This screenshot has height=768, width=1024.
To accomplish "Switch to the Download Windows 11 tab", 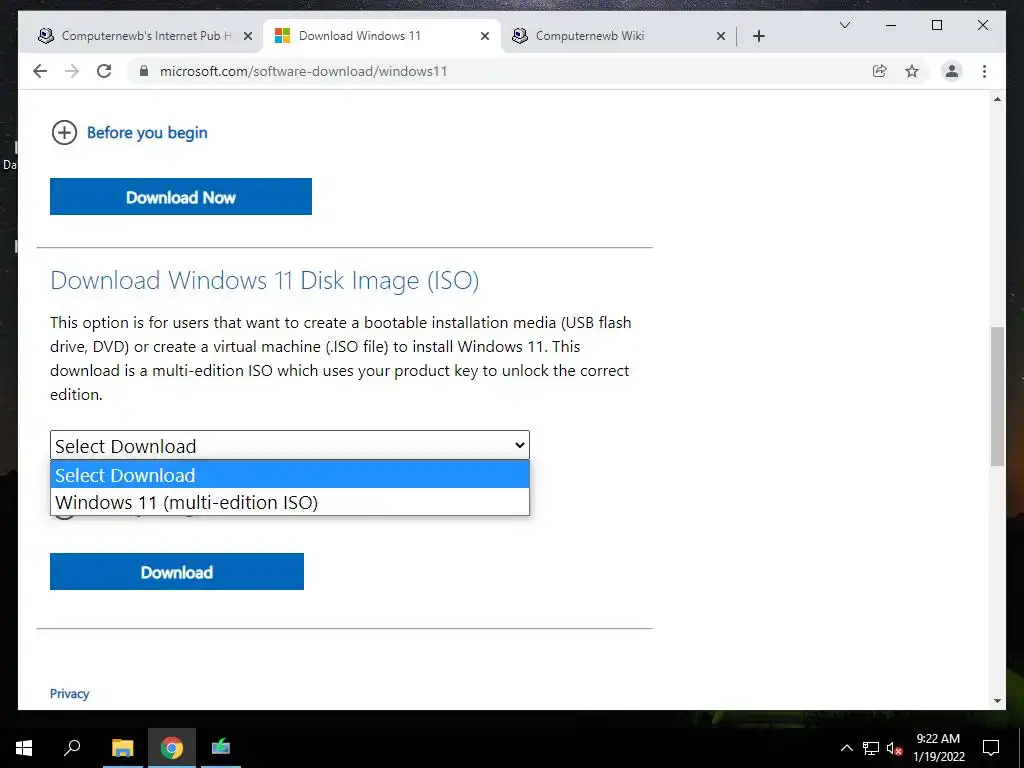I will tap(382, 36).
